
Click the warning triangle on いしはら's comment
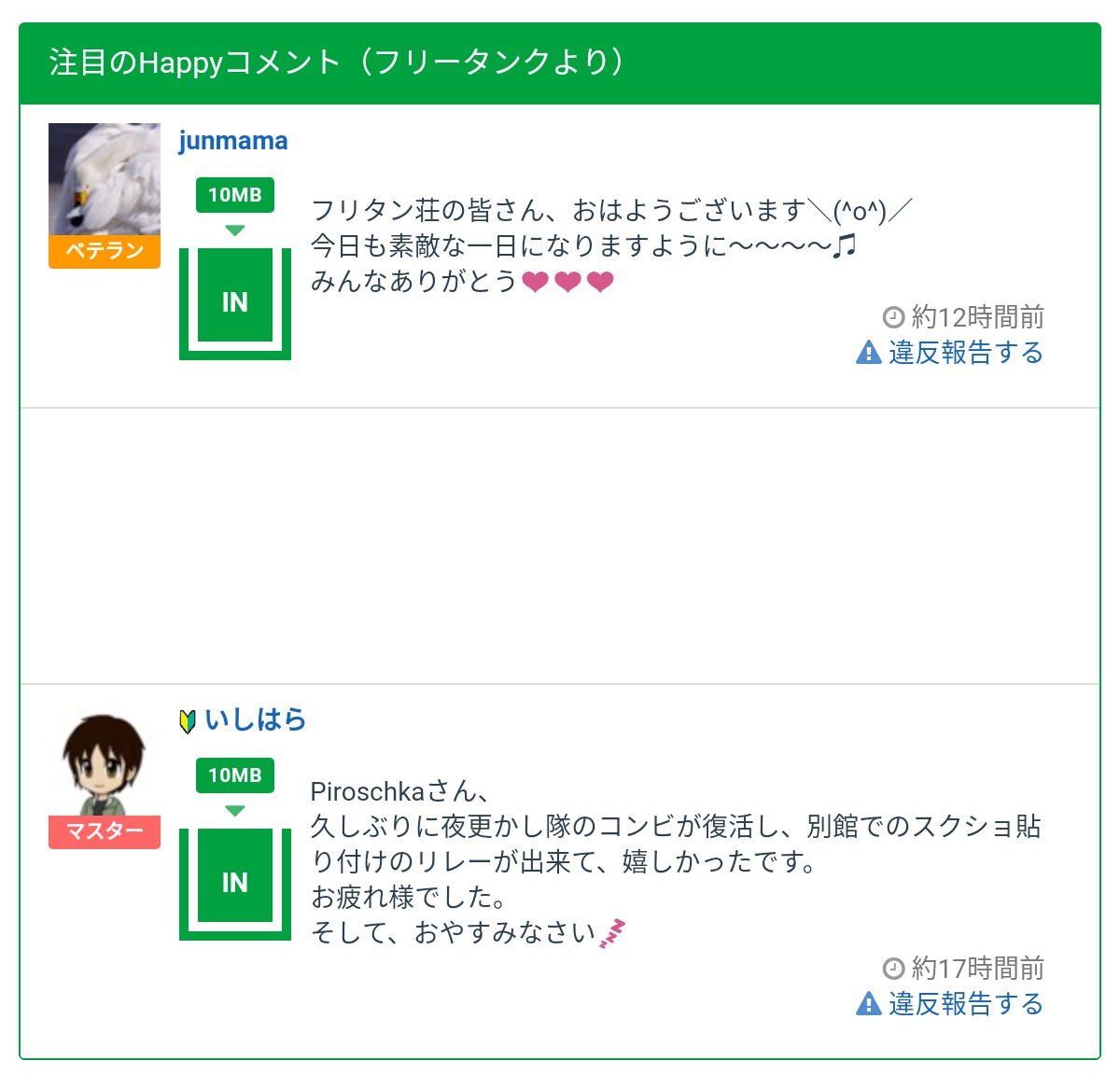tap(868, 1004)
